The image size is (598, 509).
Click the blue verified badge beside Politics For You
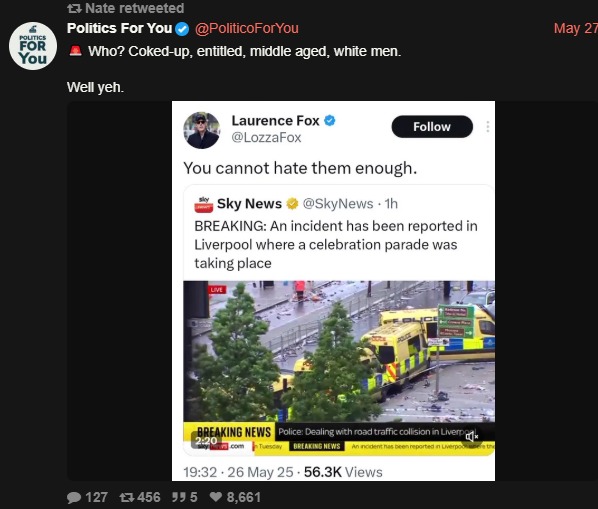[x=182, y=29]
